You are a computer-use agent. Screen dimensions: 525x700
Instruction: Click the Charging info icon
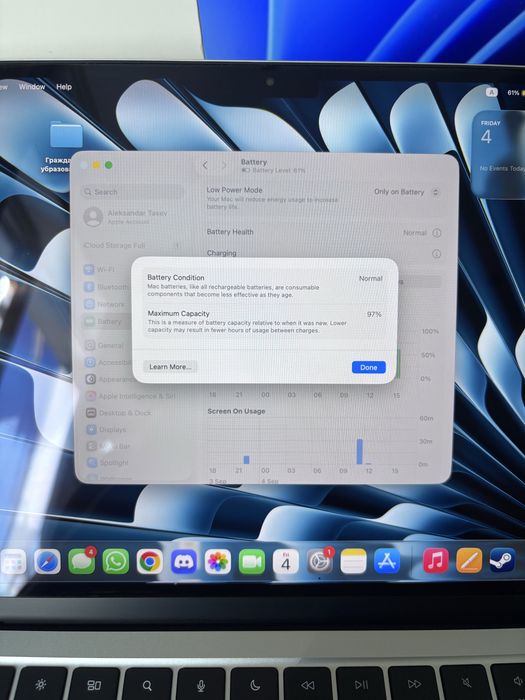437,254
